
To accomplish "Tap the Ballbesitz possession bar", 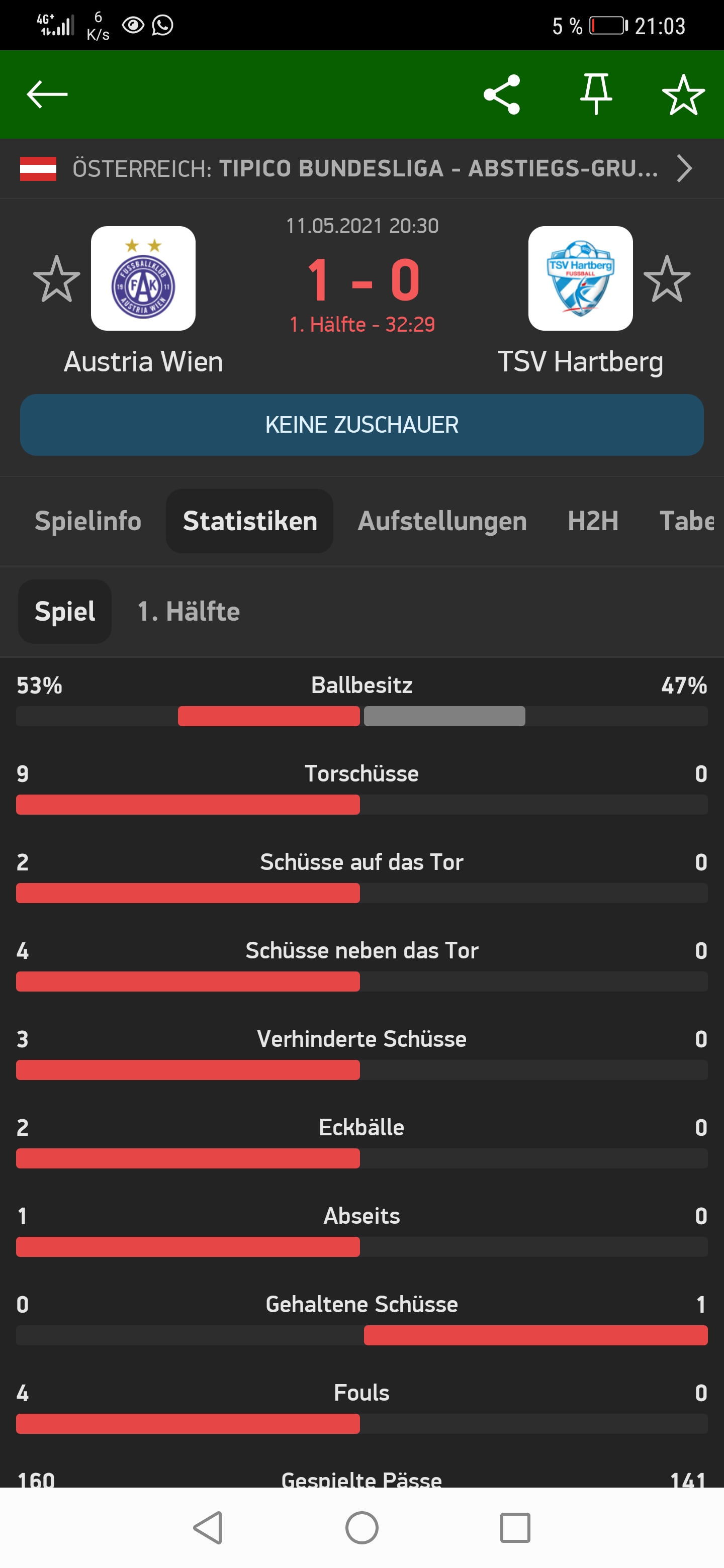I will coord(361,716).
